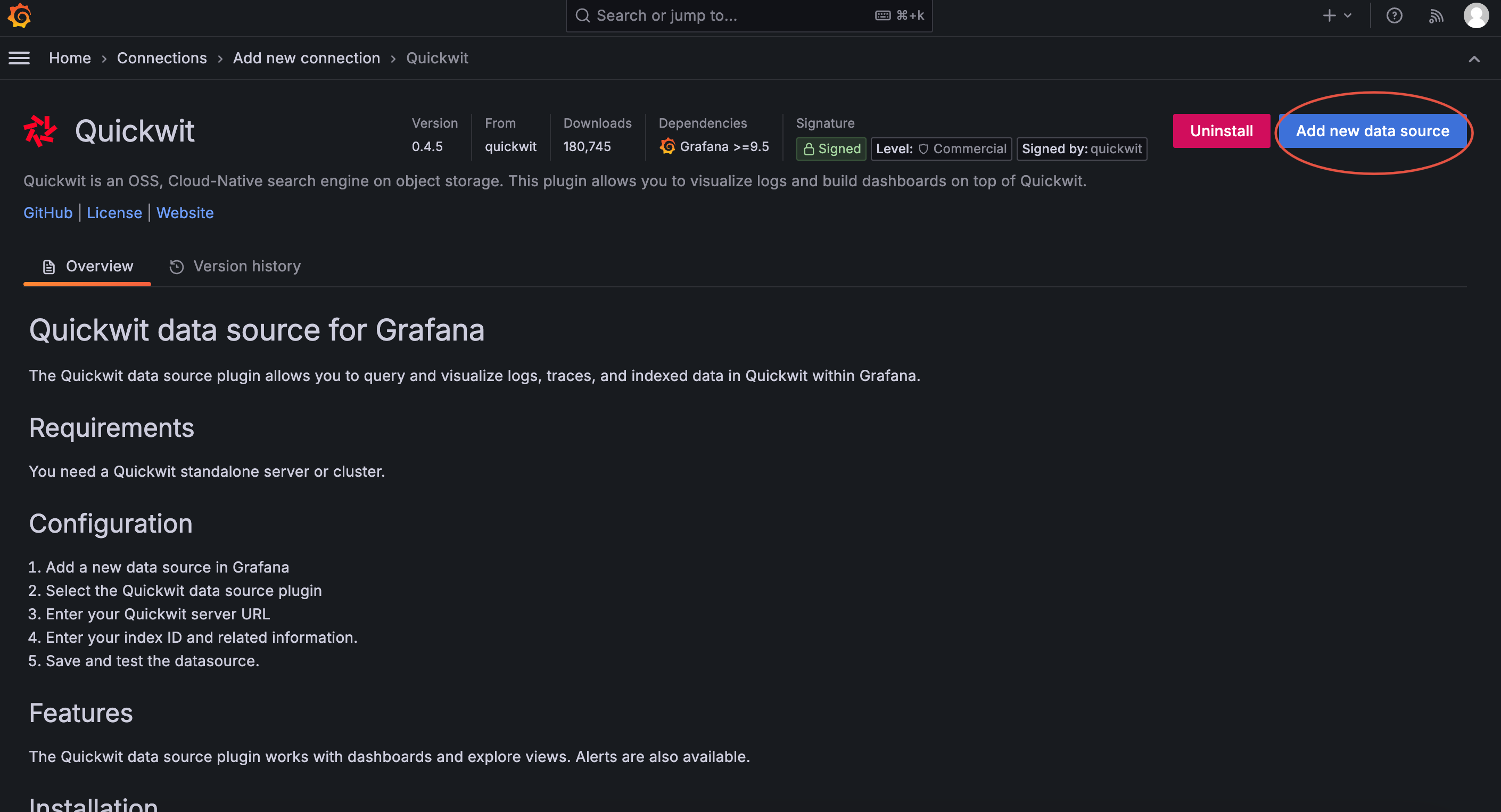Collapse the top bar with chevron
Viewport: 1501px width, 812px height.
1474,59
